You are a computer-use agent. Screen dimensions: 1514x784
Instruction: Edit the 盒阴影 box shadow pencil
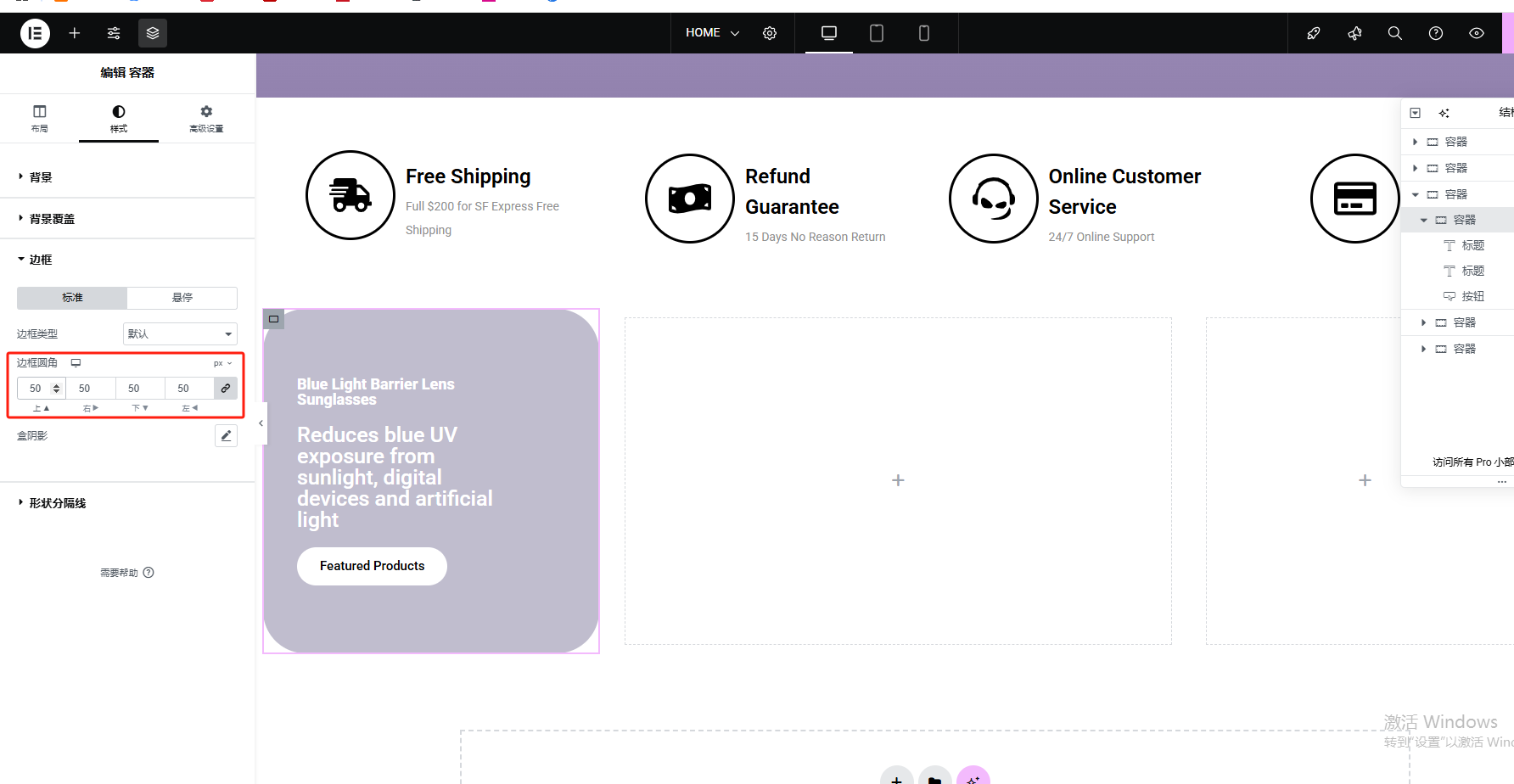[x=226, y=436]
